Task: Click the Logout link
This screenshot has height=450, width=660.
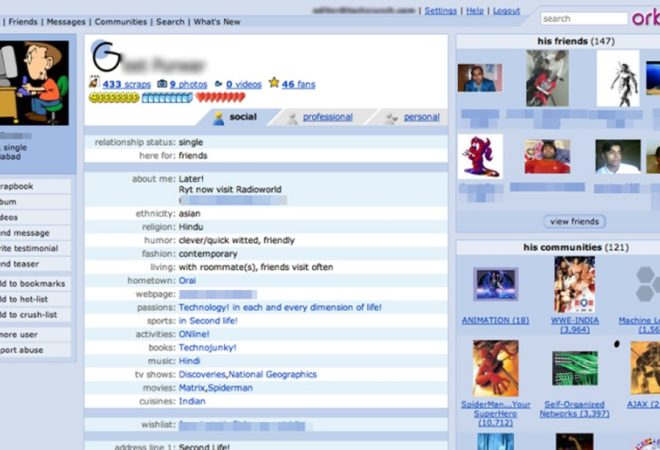Action: point(506,11)
